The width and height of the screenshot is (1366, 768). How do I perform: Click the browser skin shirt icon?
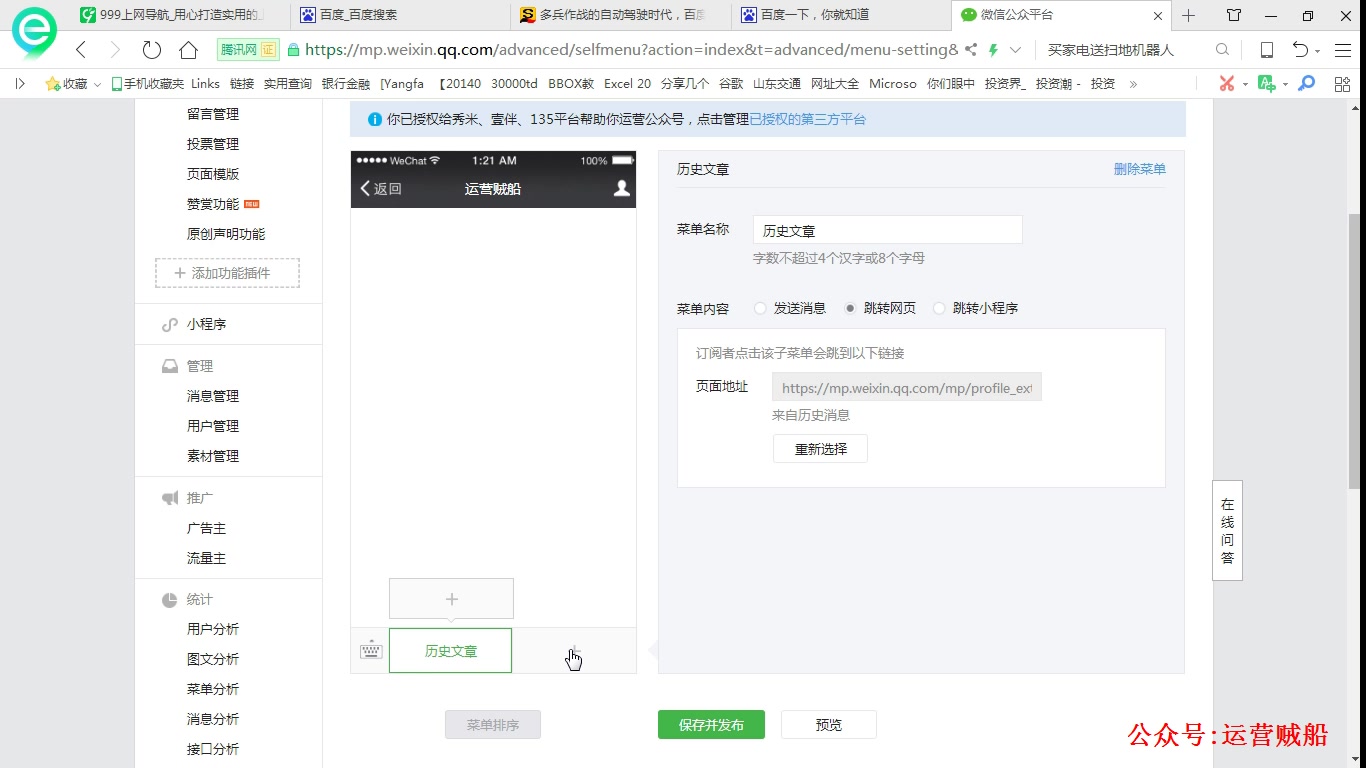[x=1234, y=15]
